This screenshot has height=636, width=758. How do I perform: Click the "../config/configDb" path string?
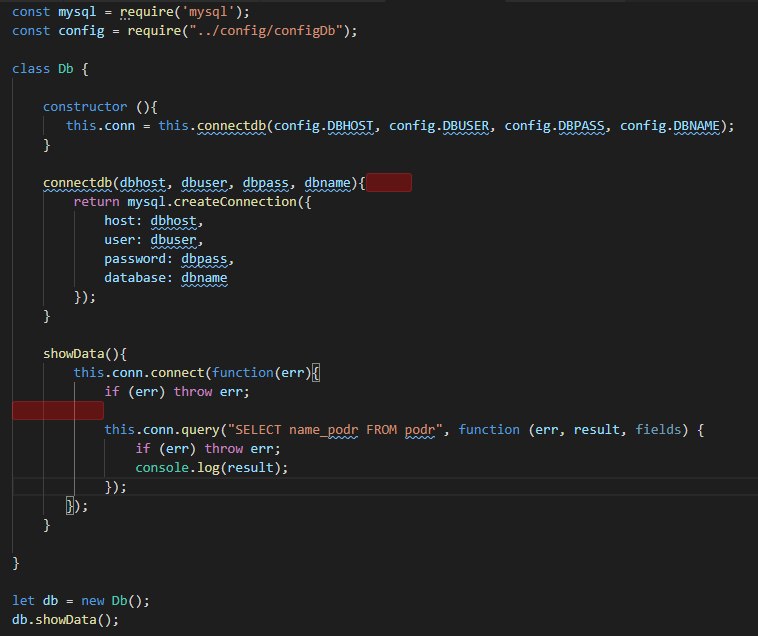pos(266,31)
